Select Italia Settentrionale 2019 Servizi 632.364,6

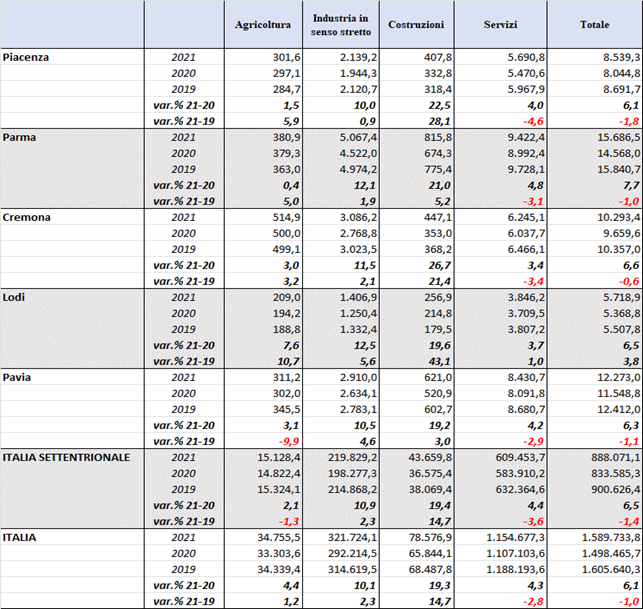pyautogui.click(x=520, y=489)
